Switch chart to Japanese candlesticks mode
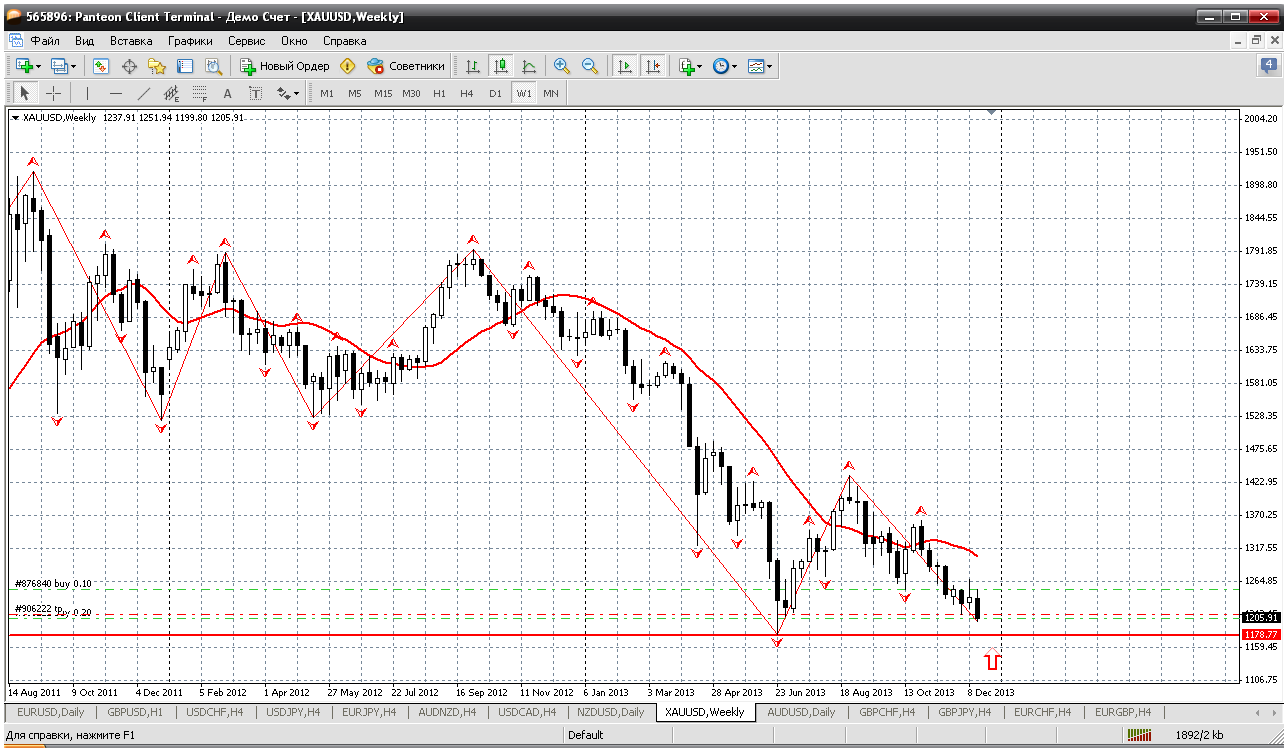1288x748 pixels. (501, 66)
